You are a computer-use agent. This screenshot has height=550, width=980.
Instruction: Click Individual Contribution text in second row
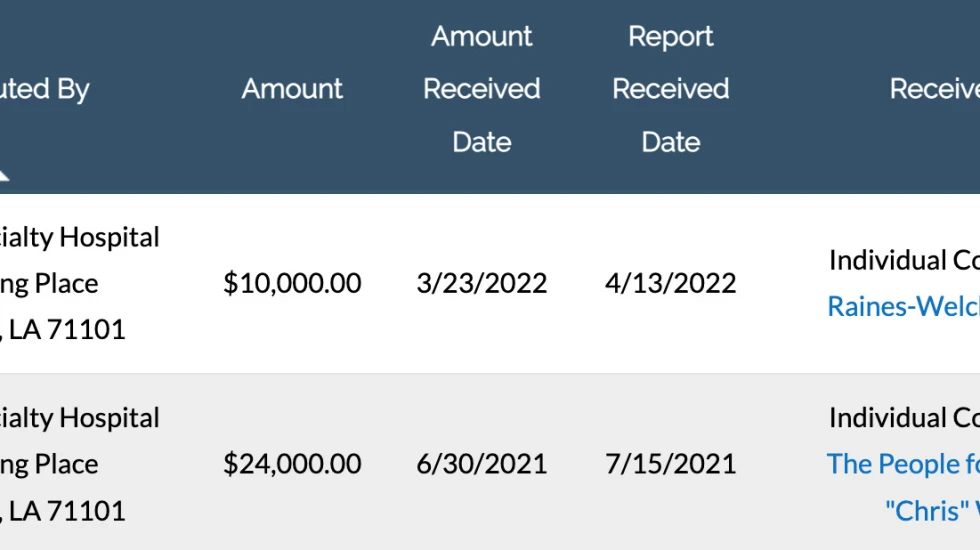click(x=904, y=418)
